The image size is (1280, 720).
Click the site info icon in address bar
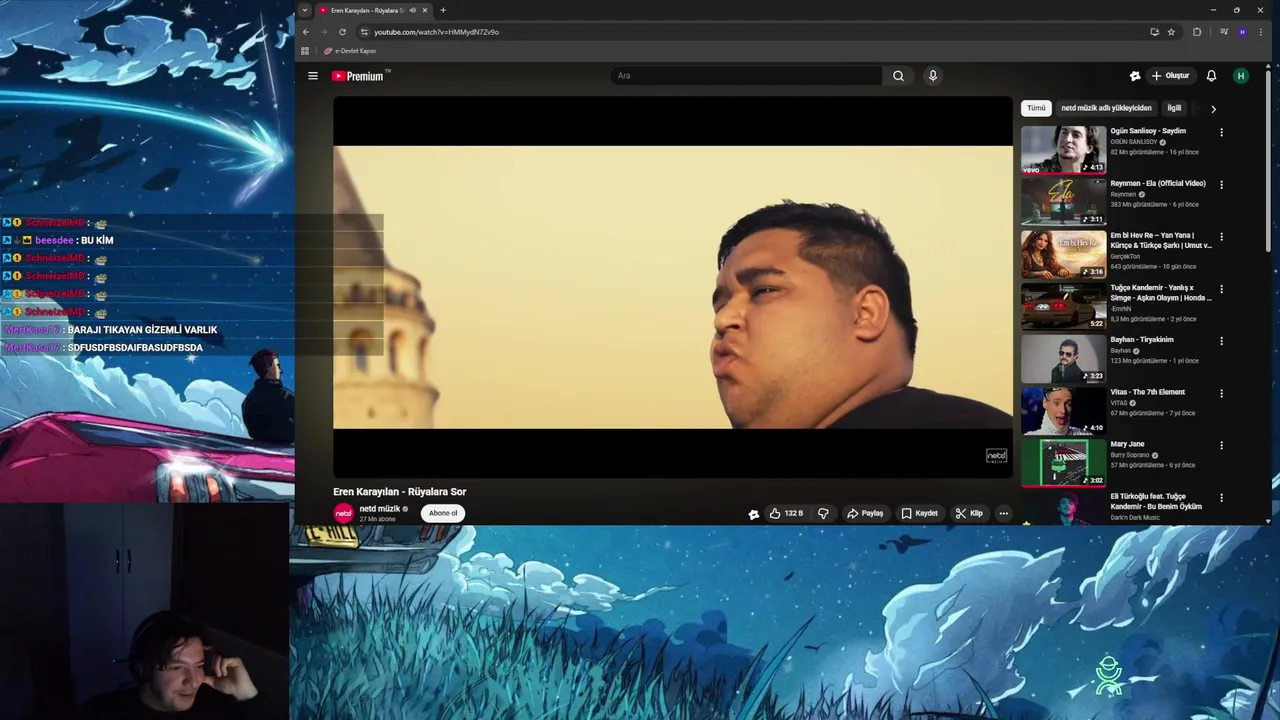(x=364, y=32)
